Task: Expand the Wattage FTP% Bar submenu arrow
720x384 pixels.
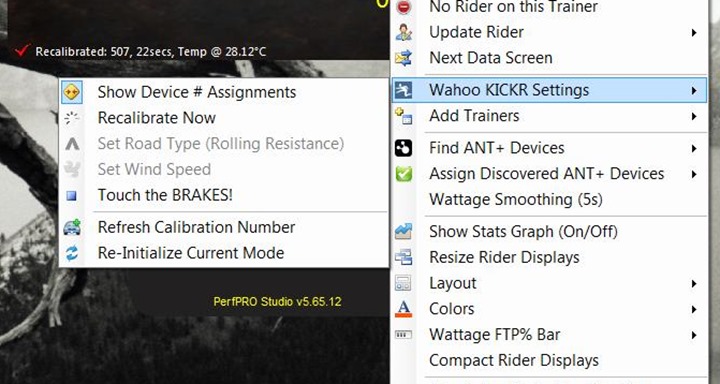Action: (694, 335)
